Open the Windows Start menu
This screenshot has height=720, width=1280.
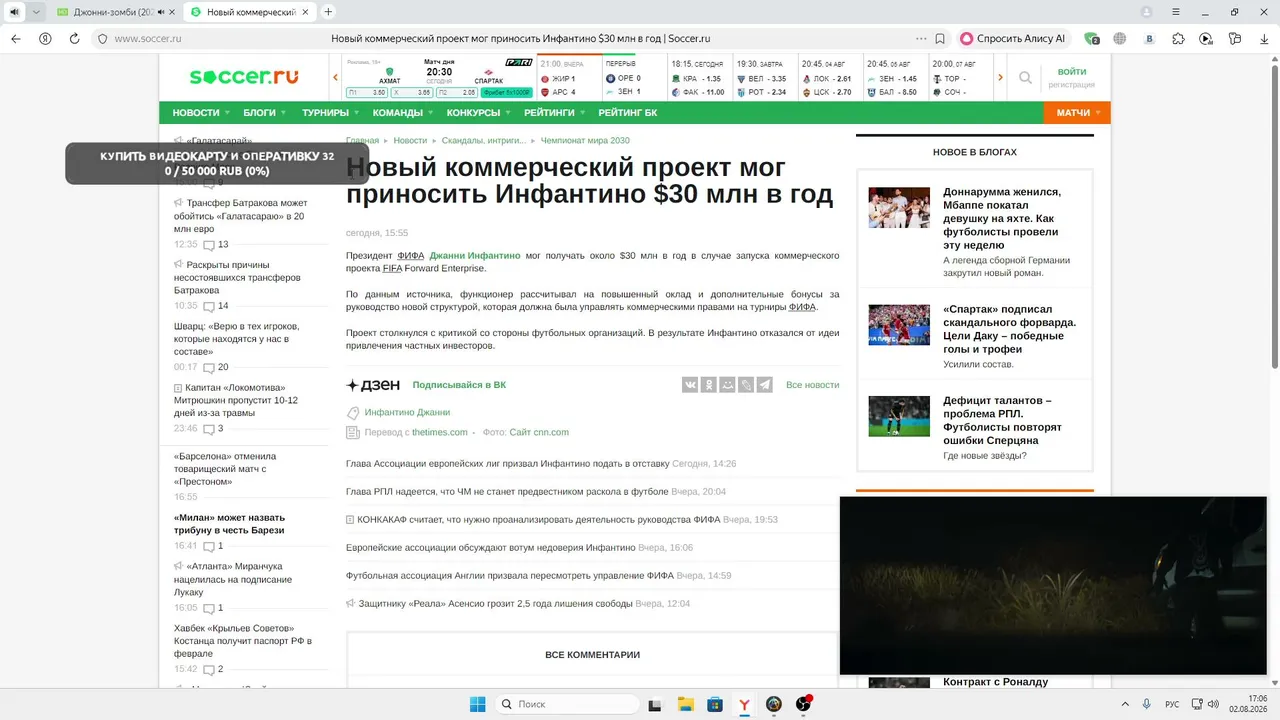(x=477, y=704)
